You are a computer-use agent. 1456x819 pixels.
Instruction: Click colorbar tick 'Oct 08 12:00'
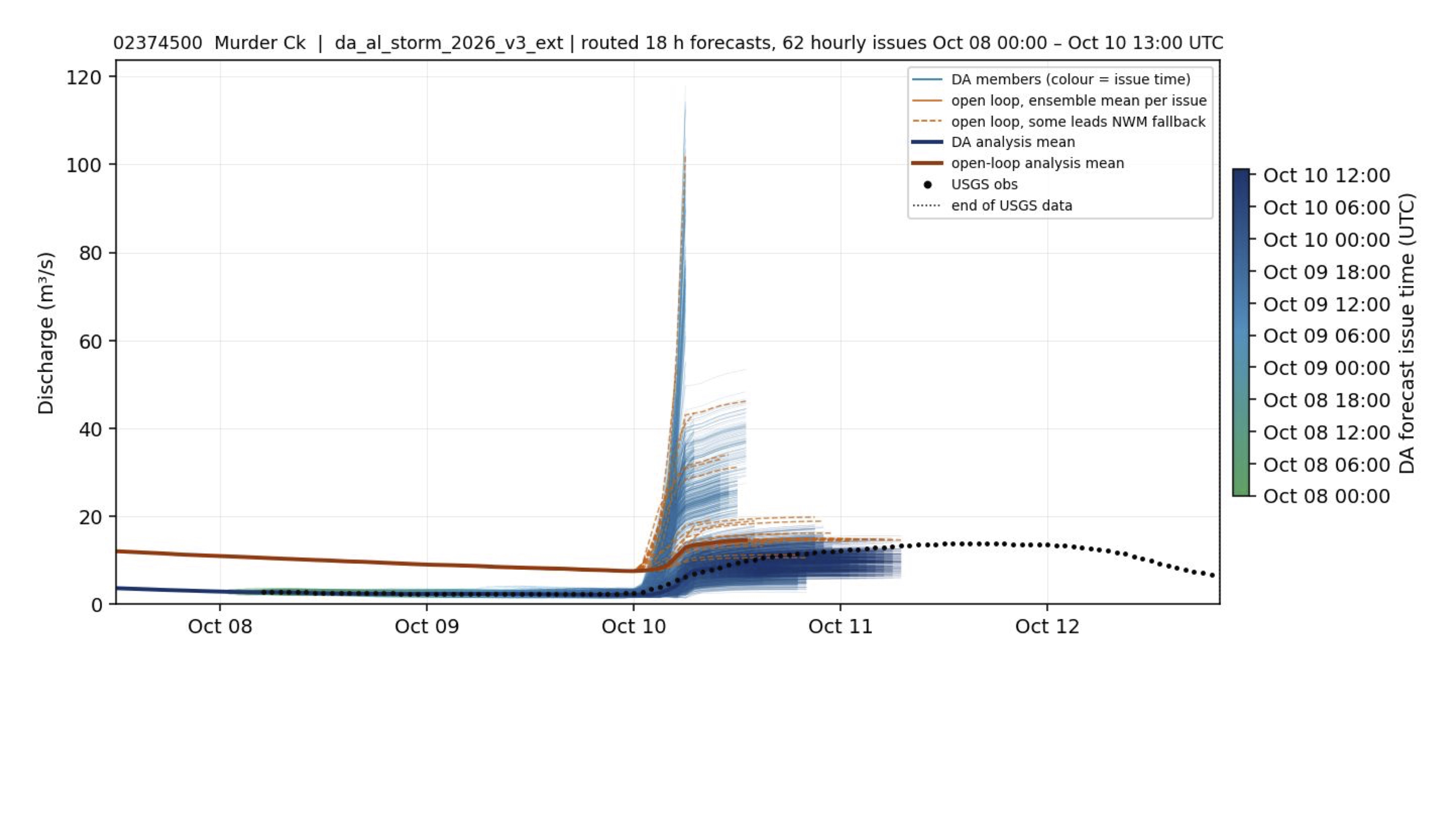[1327, 432]
